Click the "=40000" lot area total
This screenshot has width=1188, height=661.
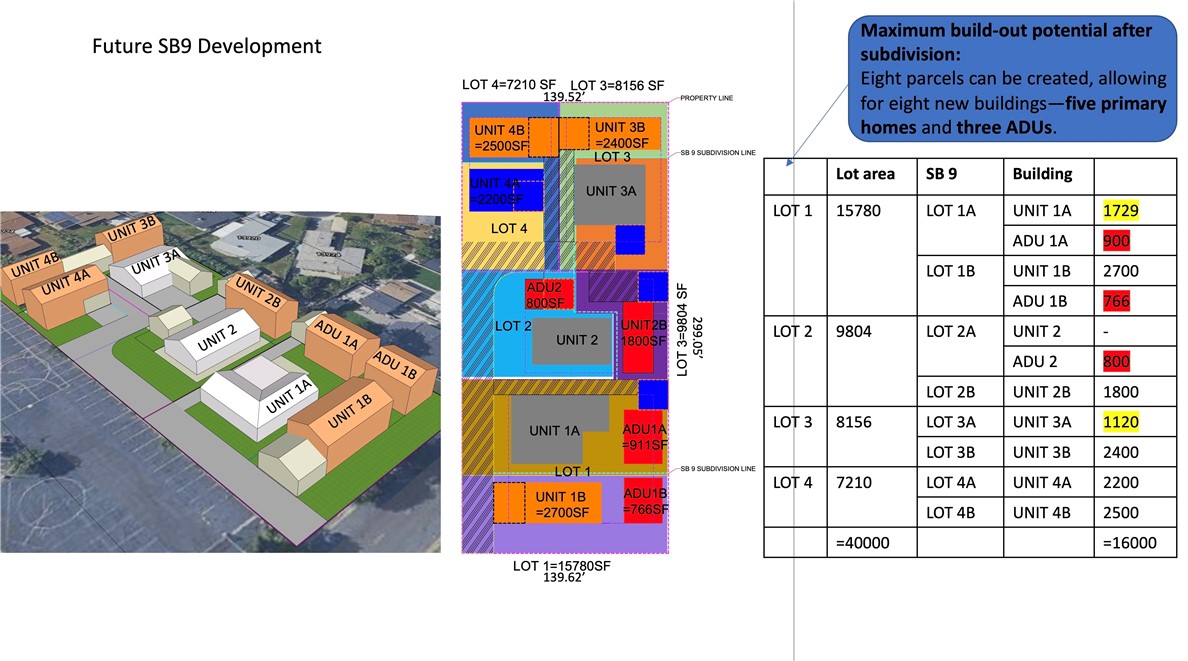point(863,542)
